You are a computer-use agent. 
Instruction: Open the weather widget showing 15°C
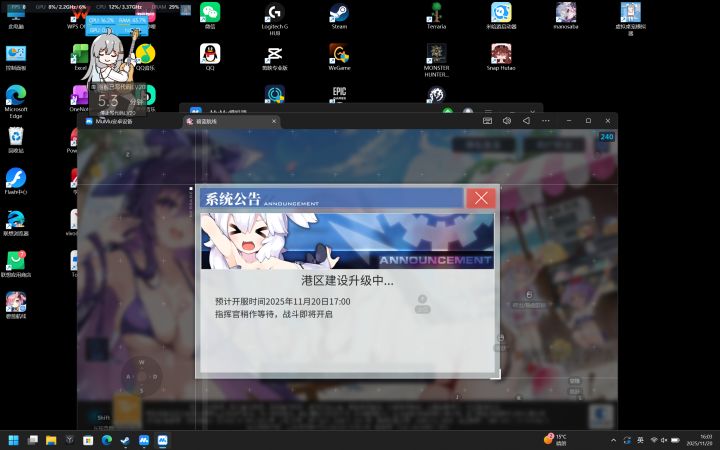pyautogui.click(x=556, y=440)
